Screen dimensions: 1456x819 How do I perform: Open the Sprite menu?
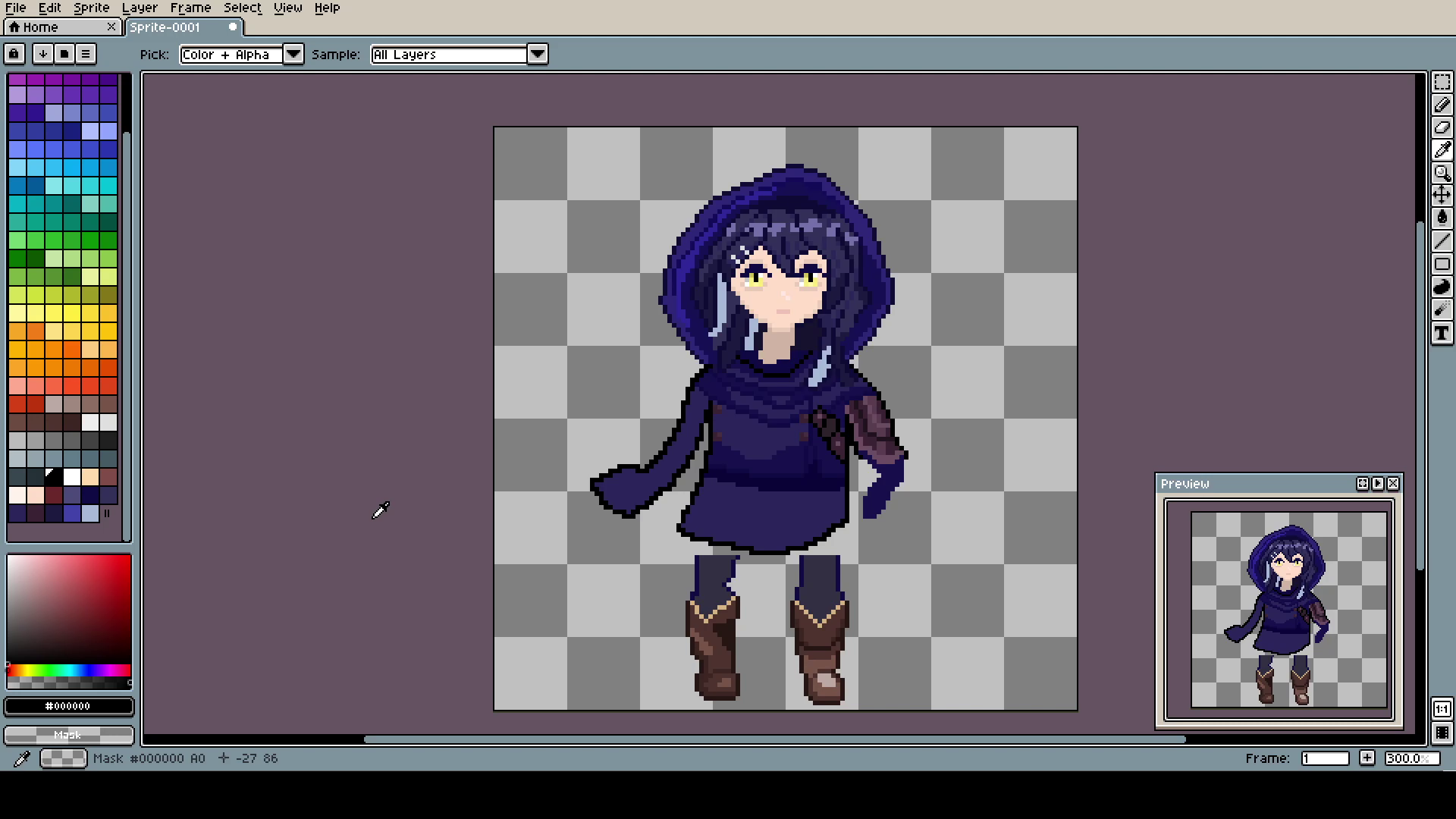(91, 8)
